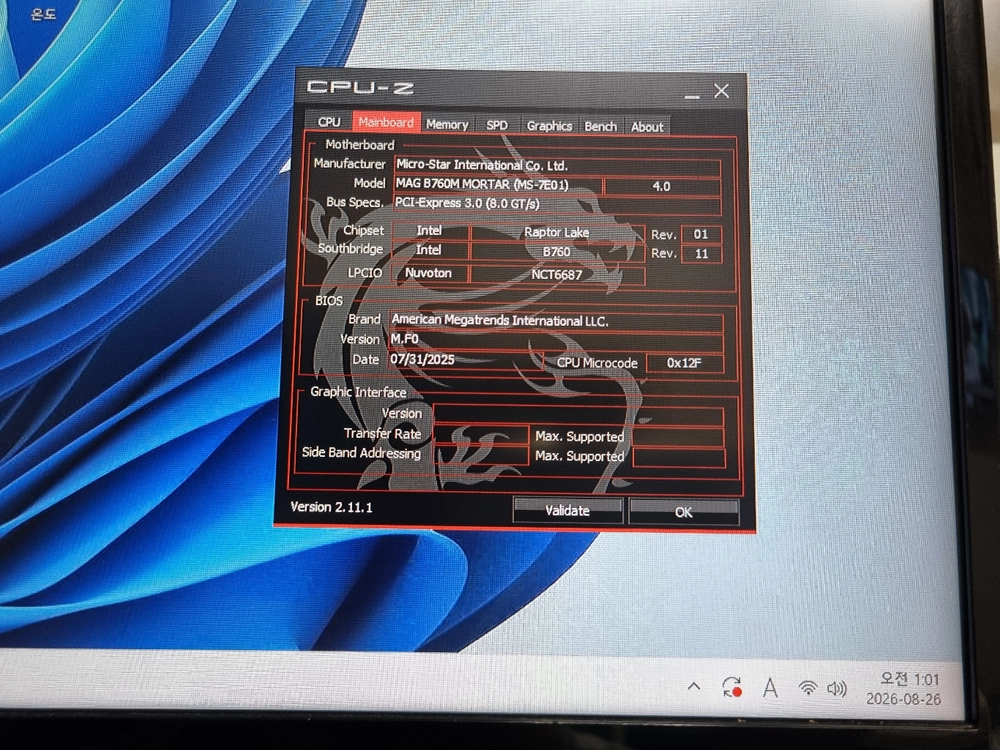The width and height of the screenshot is (1000, 750).
Task: Click the Version 2.11.1 label
Action: (332, 507)
